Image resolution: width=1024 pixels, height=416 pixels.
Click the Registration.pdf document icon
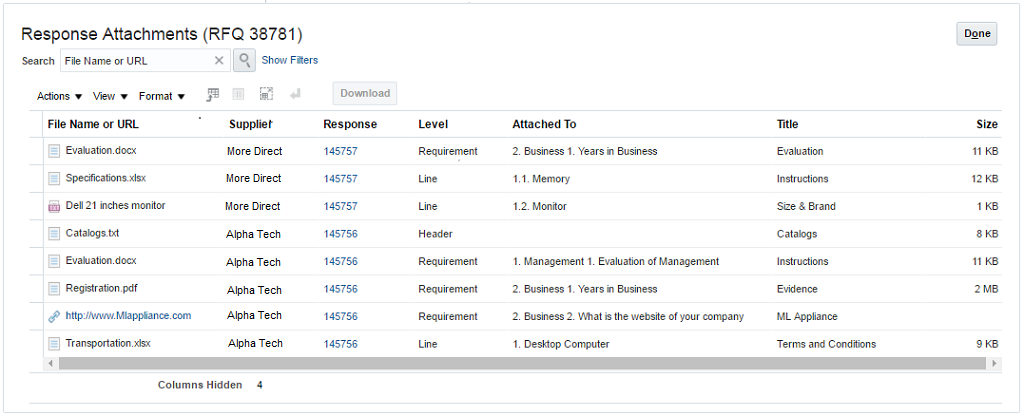(54, 289)
